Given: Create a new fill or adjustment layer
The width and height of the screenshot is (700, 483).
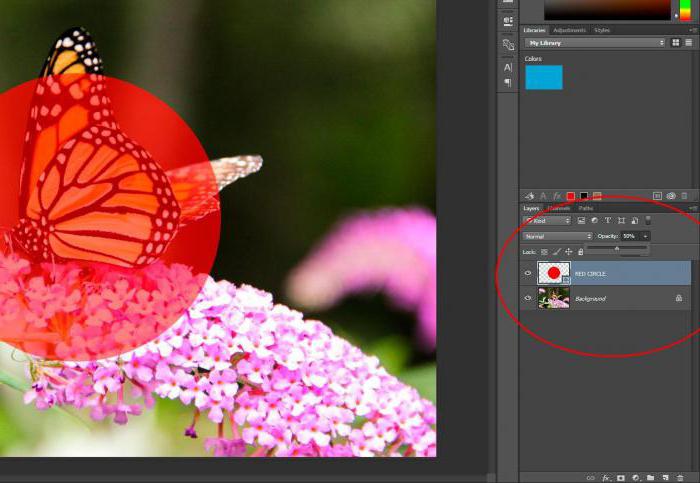Looking at the screenshot, I should click(x=636, y=478).
